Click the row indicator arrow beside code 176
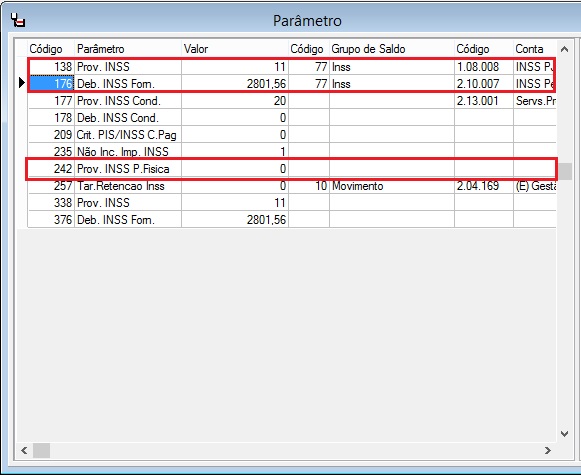The height and width of the screenshot is (475, 581). pyautogui.click(x=22, y=83)
